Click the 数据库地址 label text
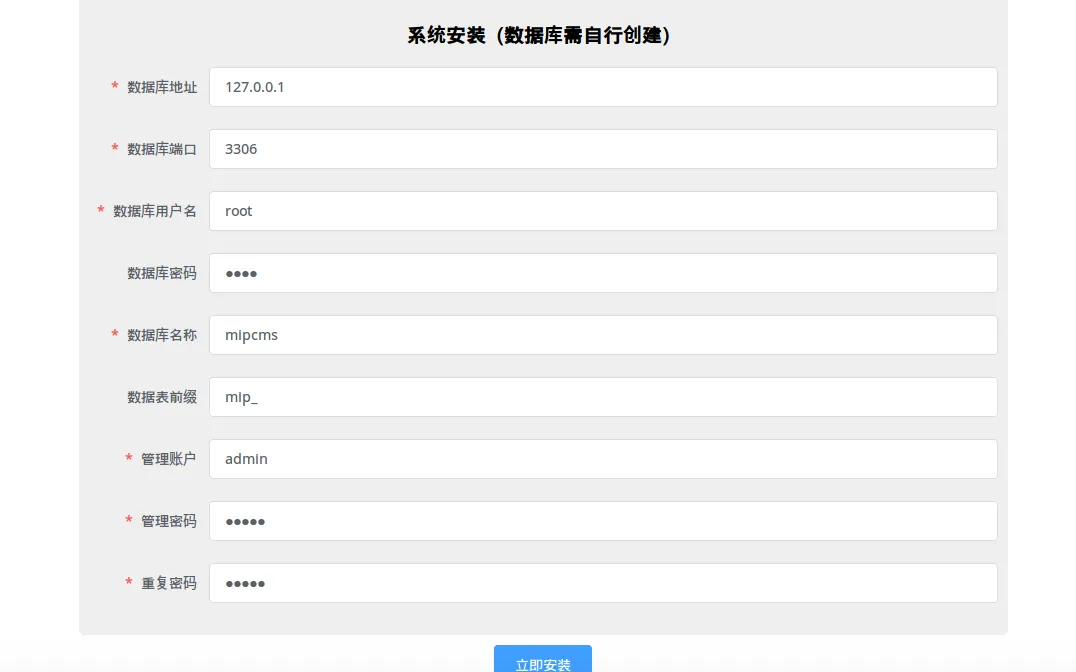This screenshot has height=672, width=1076. (162, 87)
